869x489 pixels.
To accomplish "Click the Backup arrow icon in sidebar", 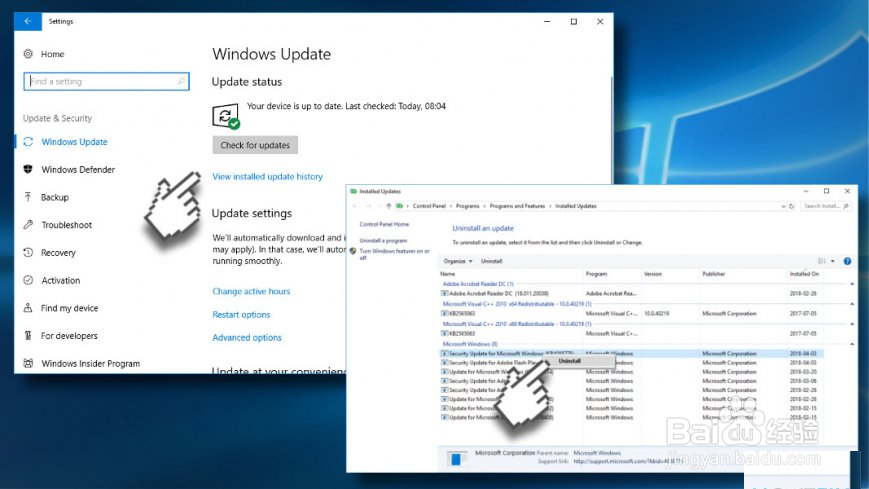I will [x=28, y=197].
